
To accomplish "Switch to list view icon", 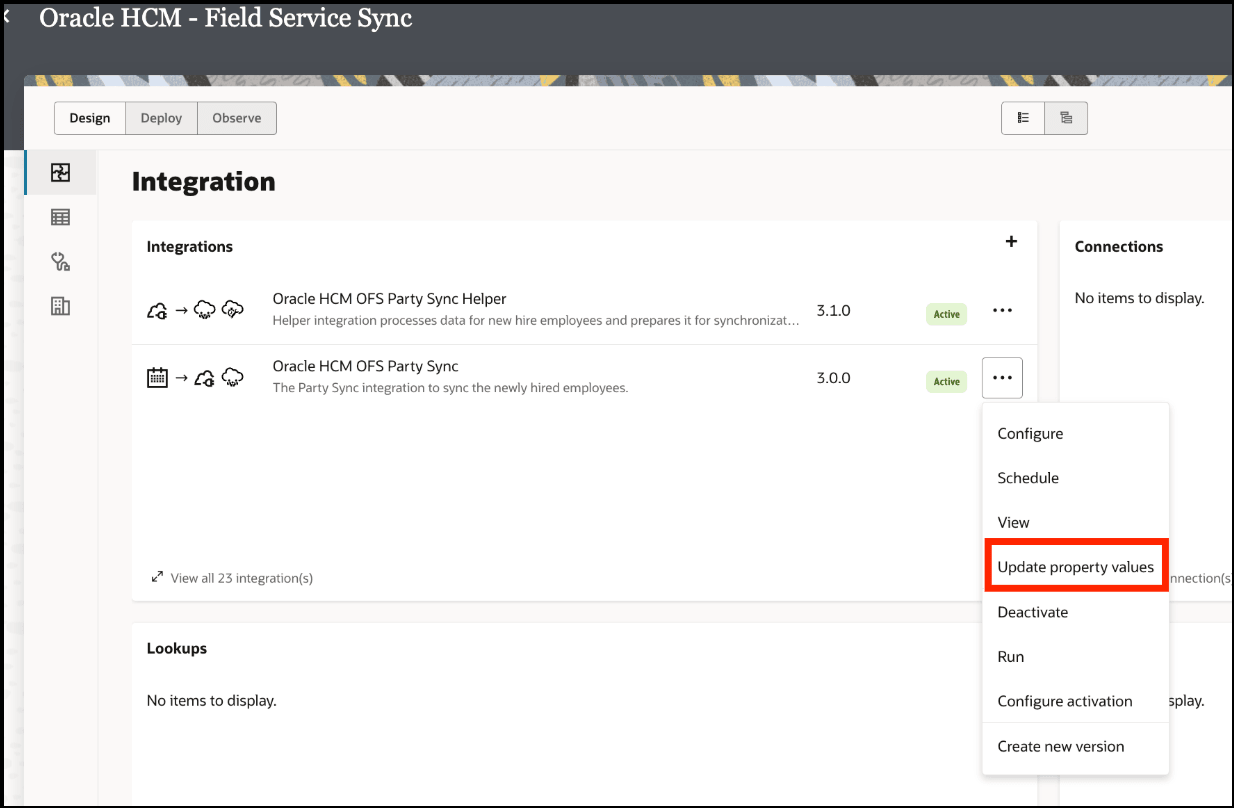I will [1023, 118].
